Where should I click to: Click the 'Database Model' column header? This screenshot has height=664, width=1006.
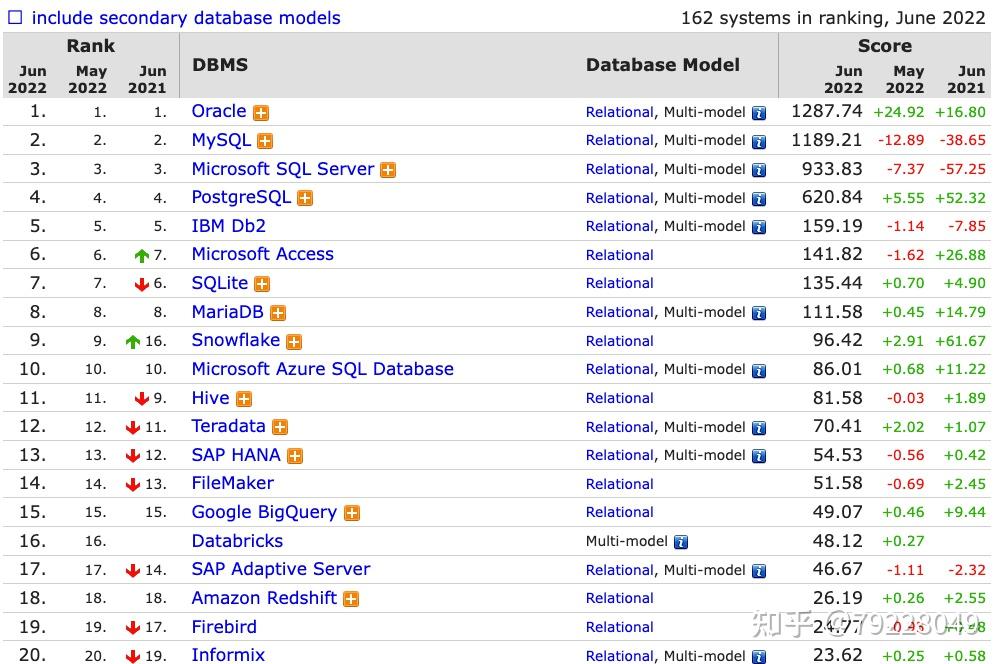[x=663, y=65]
